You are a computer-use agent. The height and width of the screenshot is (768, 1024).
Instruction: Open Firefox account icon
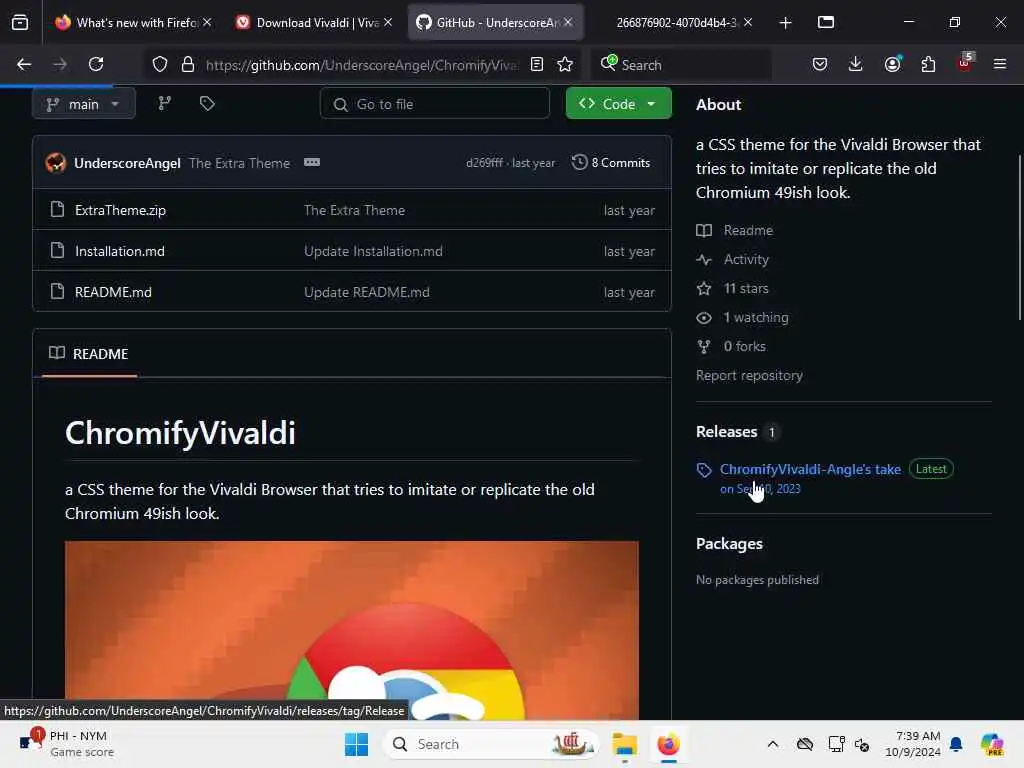[x=892, y=64]
